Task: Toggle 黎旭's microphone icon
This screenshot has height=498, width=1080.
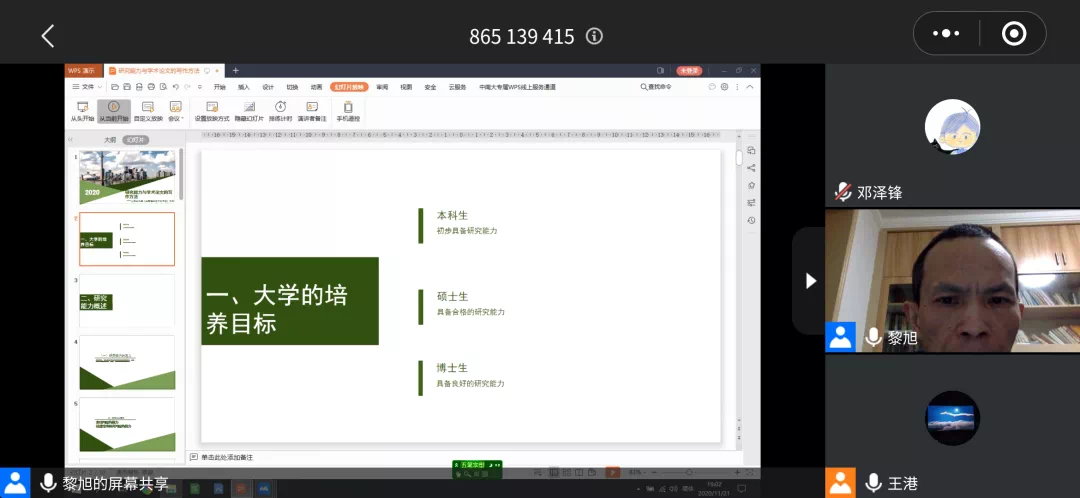Action: [873, 338]
